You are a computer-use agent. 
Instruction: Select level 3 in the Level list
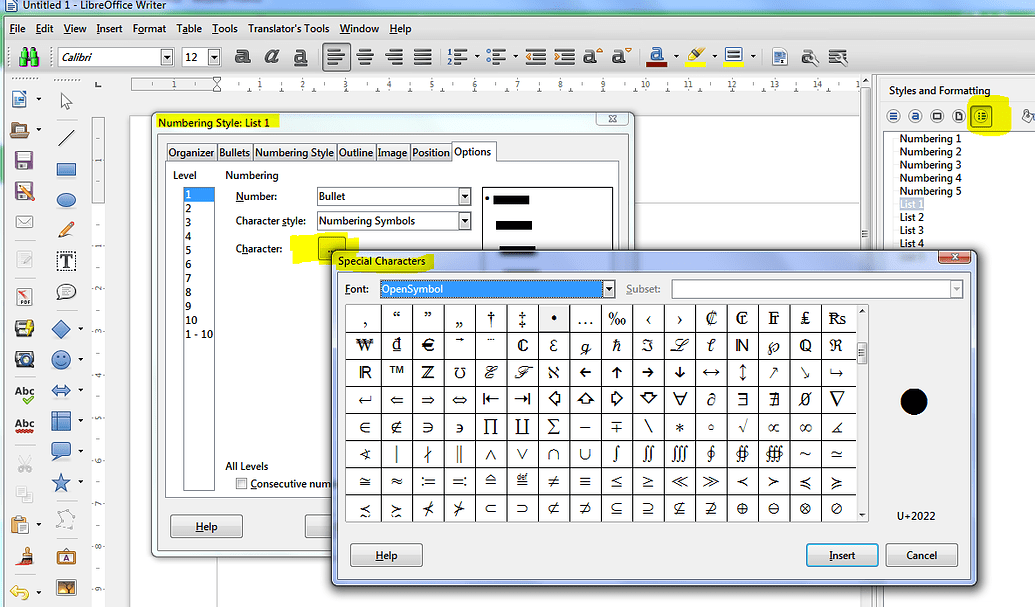point(198,220)
